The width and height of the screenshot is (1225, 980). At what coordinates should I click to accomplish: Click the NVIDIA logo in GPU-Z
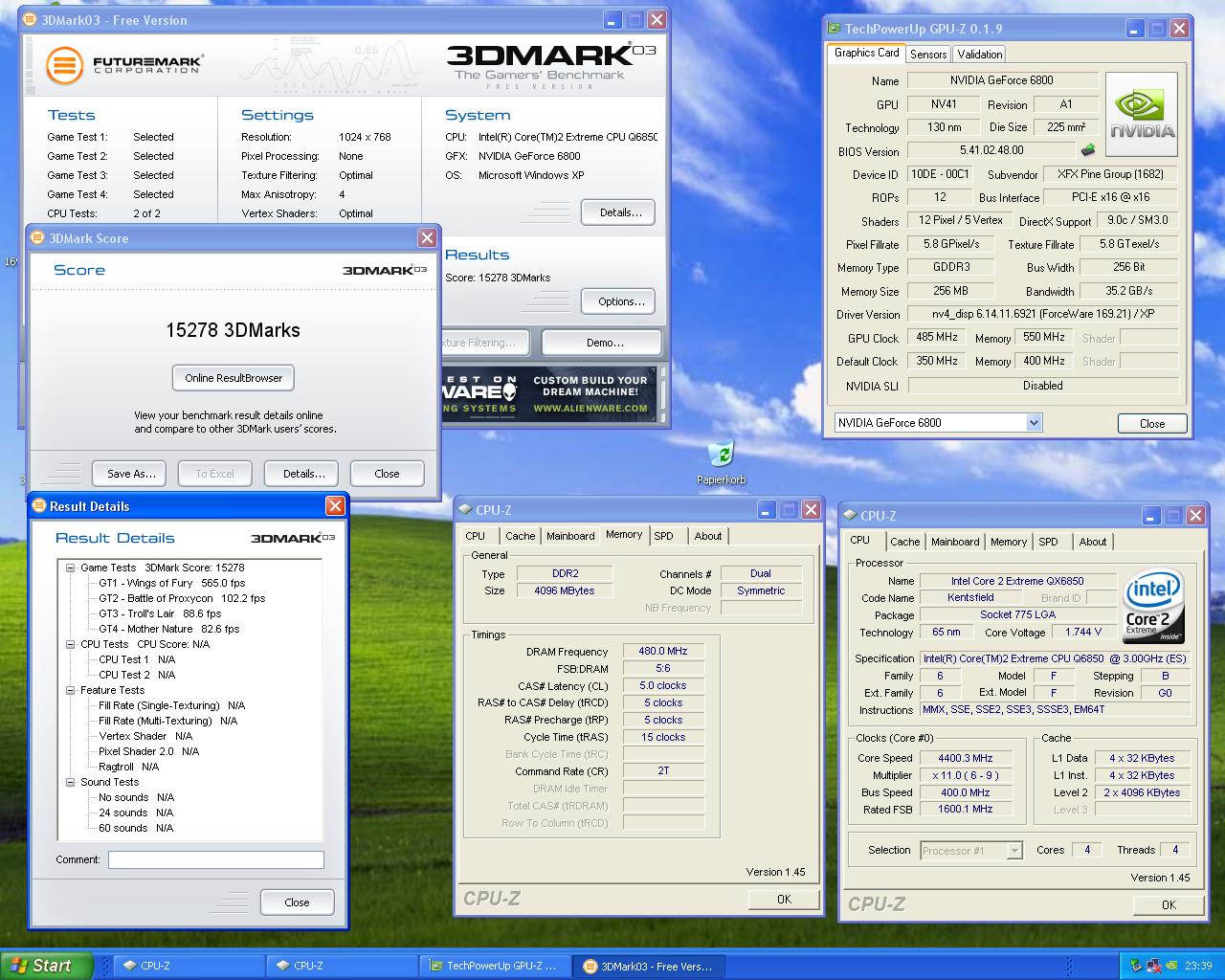pyautogui.click(x=1142, y=115)
